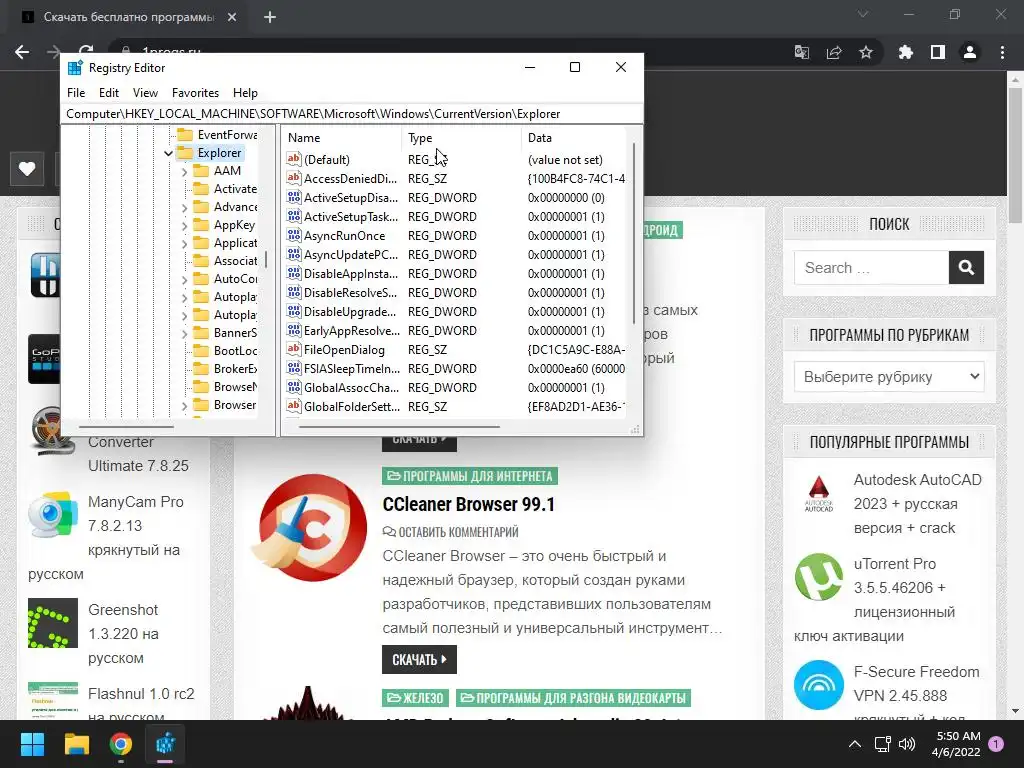Image resolution: width=1024 pixels, height=768 pixels.
Task: Open Chrome three-dot menu
Action: 1002,52
